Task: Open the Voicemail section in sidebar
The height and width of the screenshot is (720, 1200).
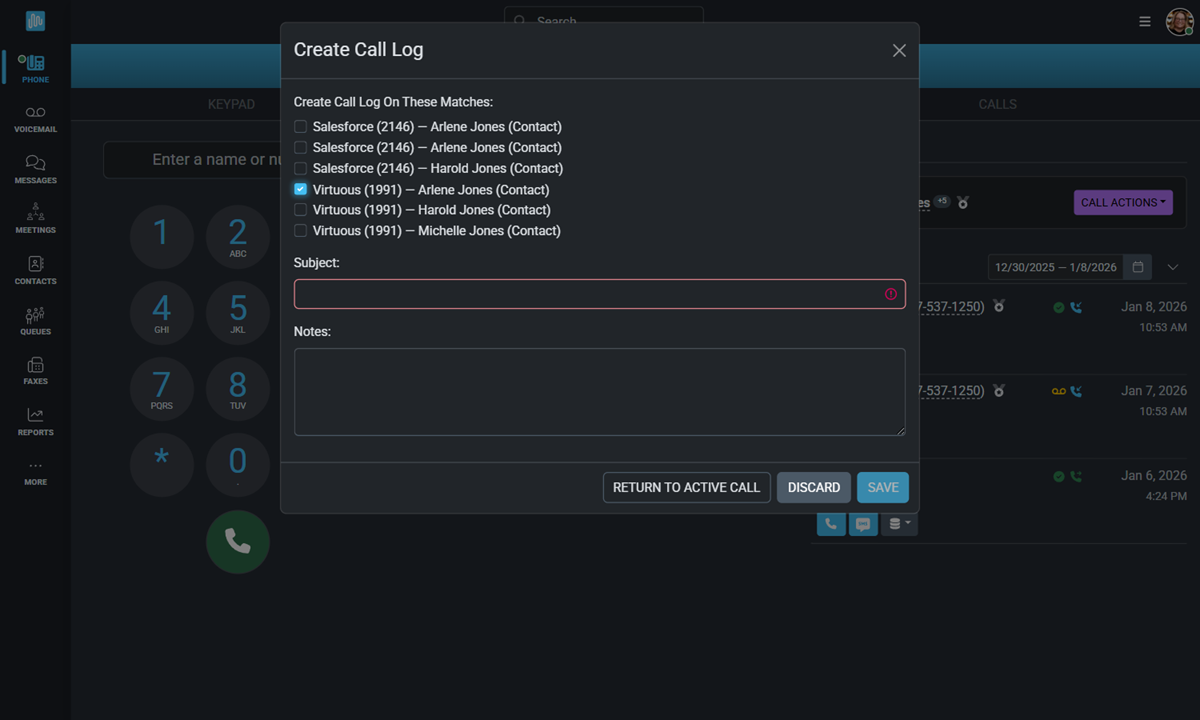Action: click(x=35, y=119)
